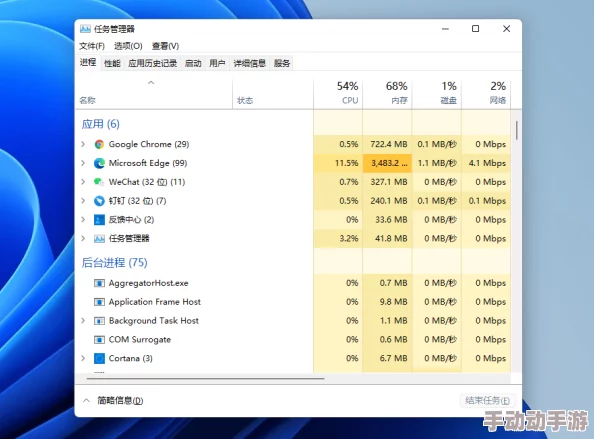Open the 选项(O) menu
The width and height of the screenshot is (594, 439).
pos(128,46)
